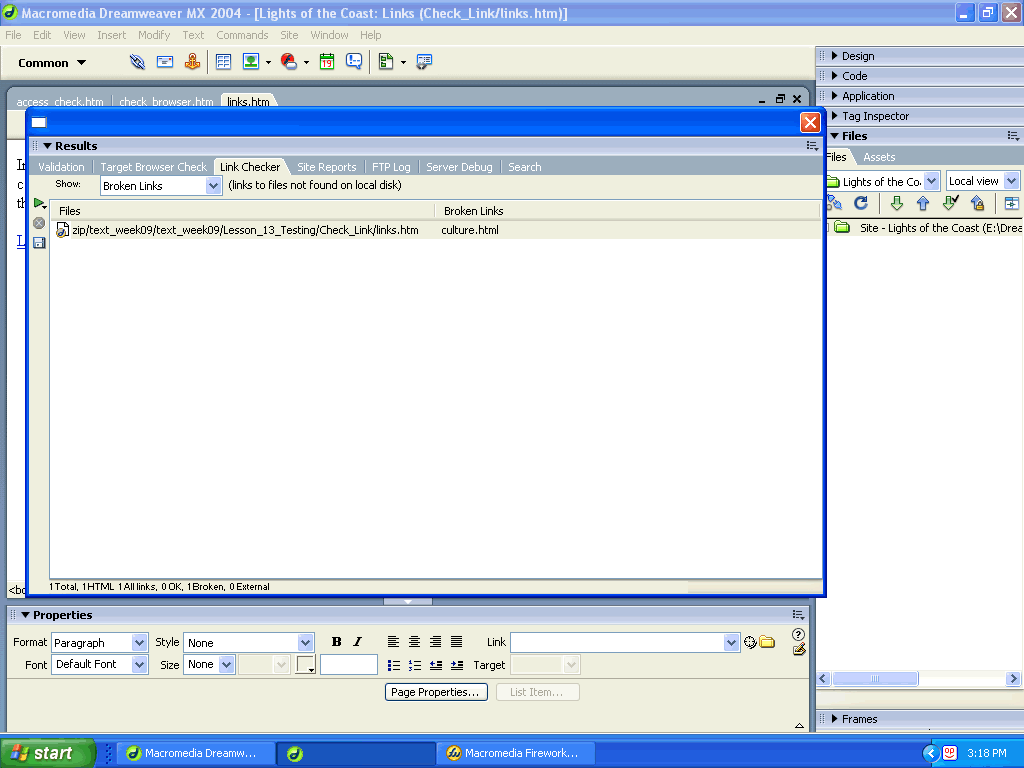Image resolution: width=1024 pixels, height=768 pixels.
Task: Click the Media insert icon
Action: (x=289, y=62)
